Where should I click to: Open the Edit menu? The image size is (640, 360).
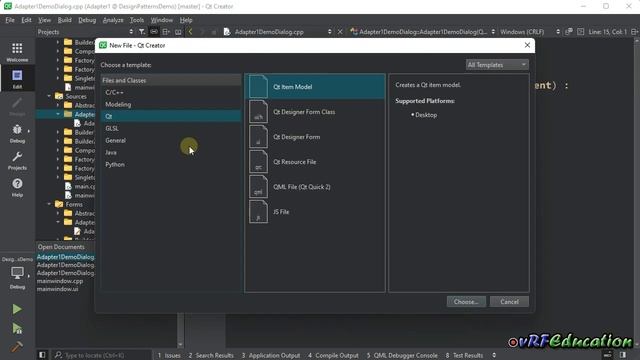pyautogui.click(x=27, y=20)
